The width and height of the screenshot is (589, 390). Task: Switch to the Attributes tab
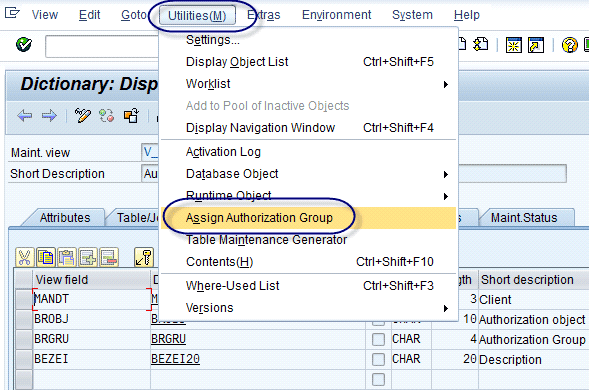pos(65,218)
